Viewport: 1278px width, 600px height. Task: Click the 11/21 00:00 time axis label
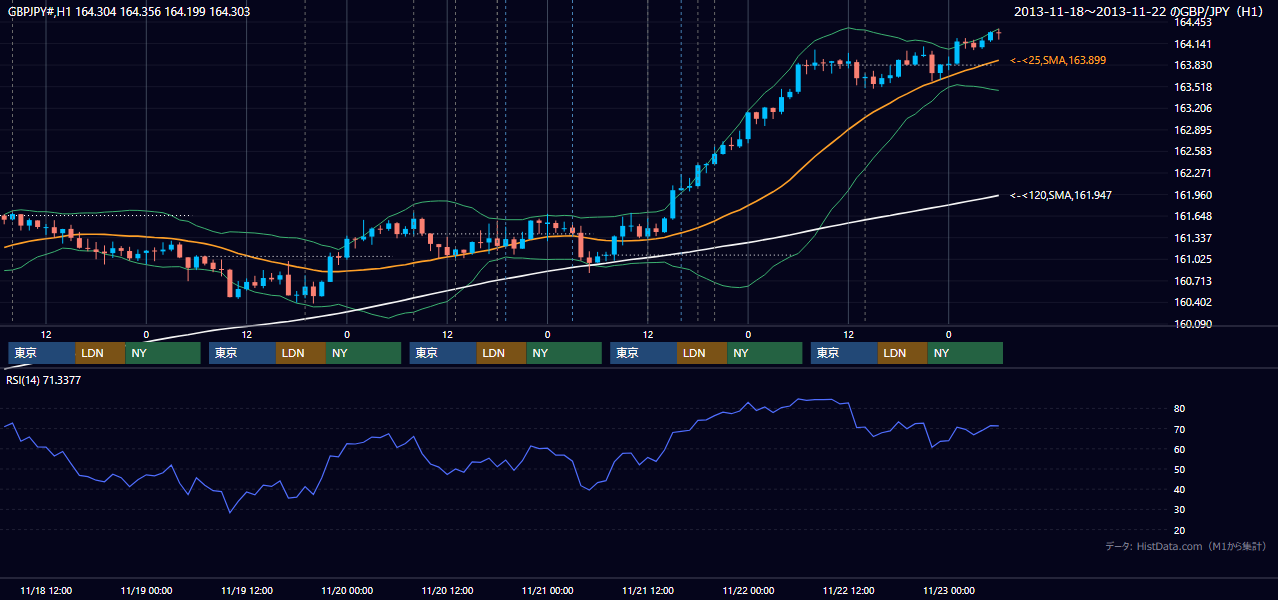547,590
